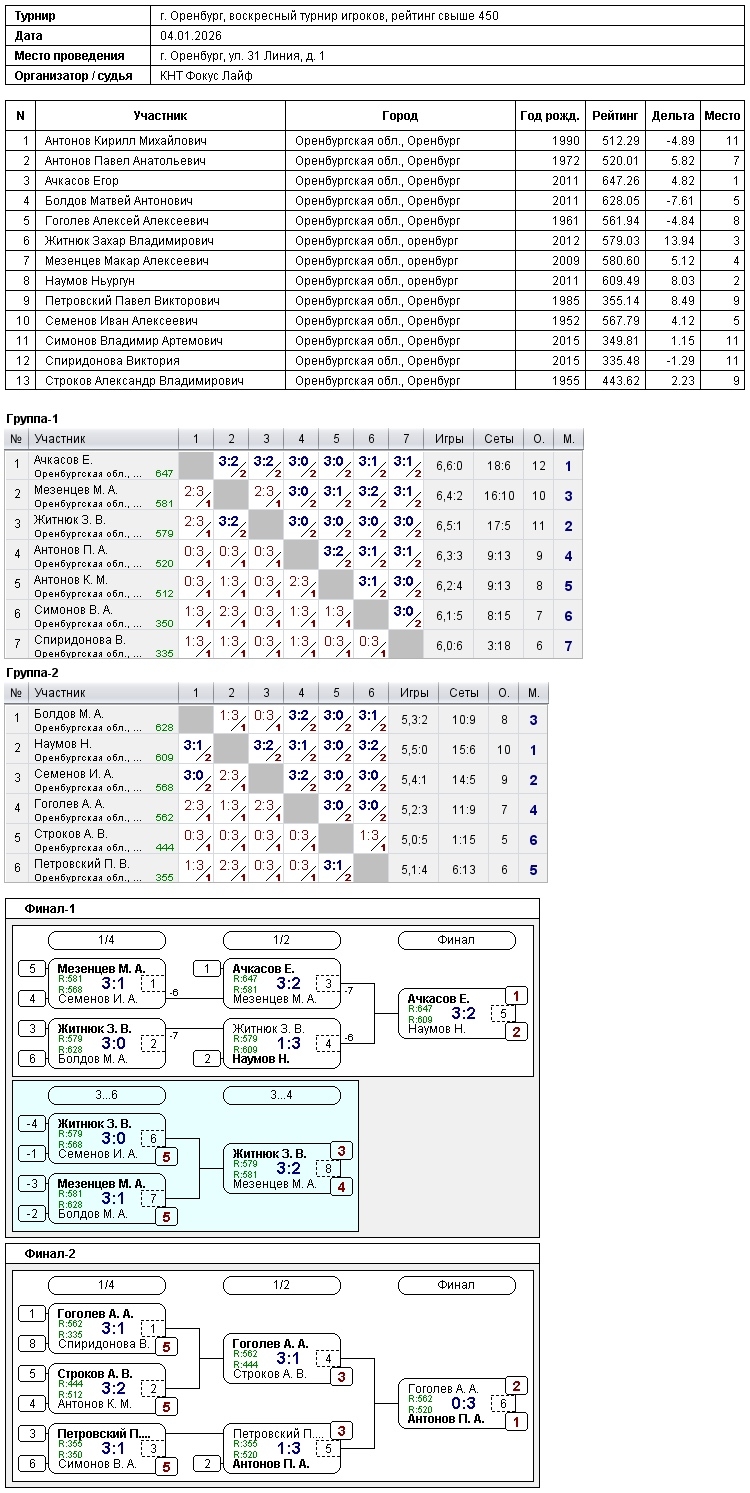
Task: Click the Группа-2 section heading
Action: [33, 673]
